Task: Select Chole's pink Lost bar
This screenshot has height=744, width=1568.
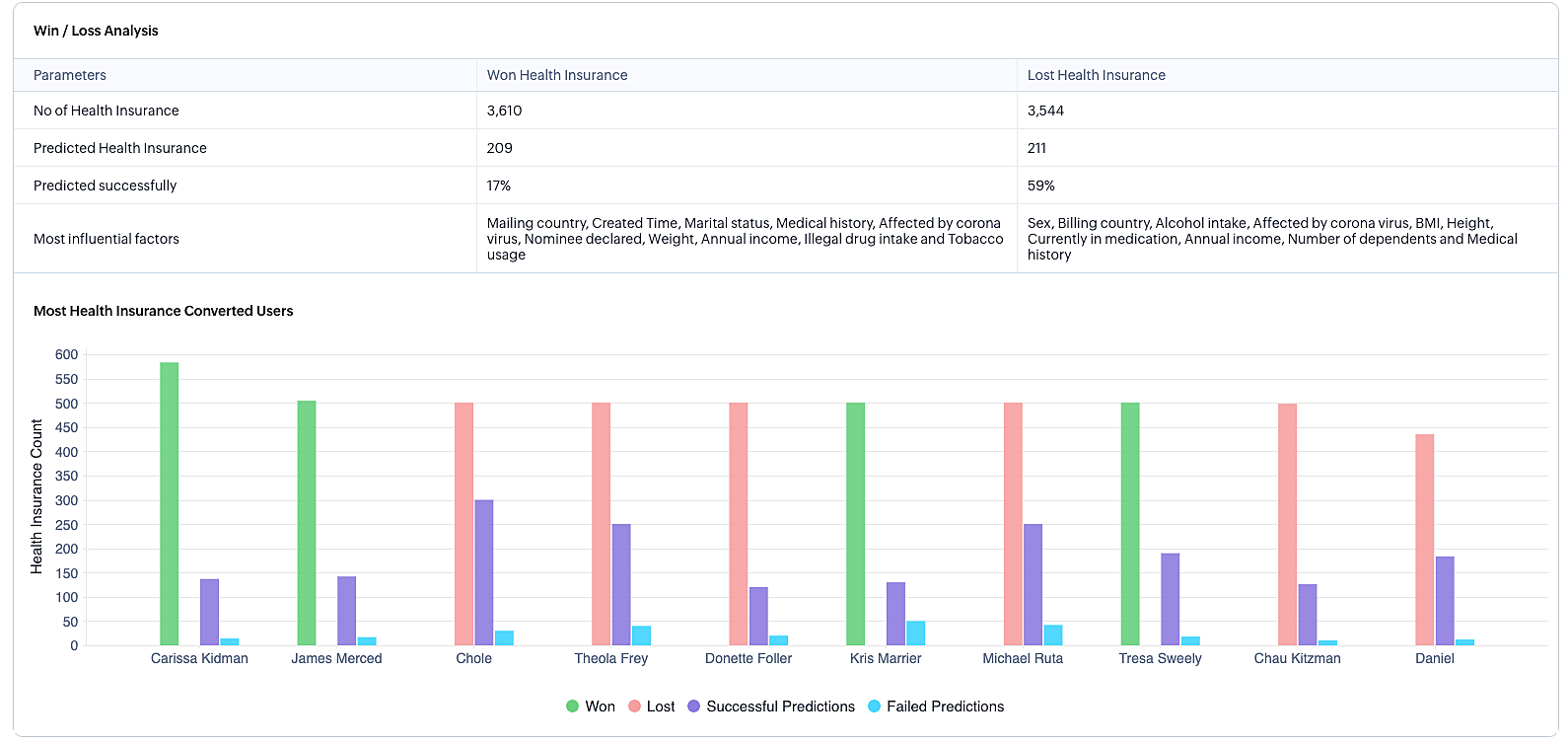Action: click(x=463, y=524)
